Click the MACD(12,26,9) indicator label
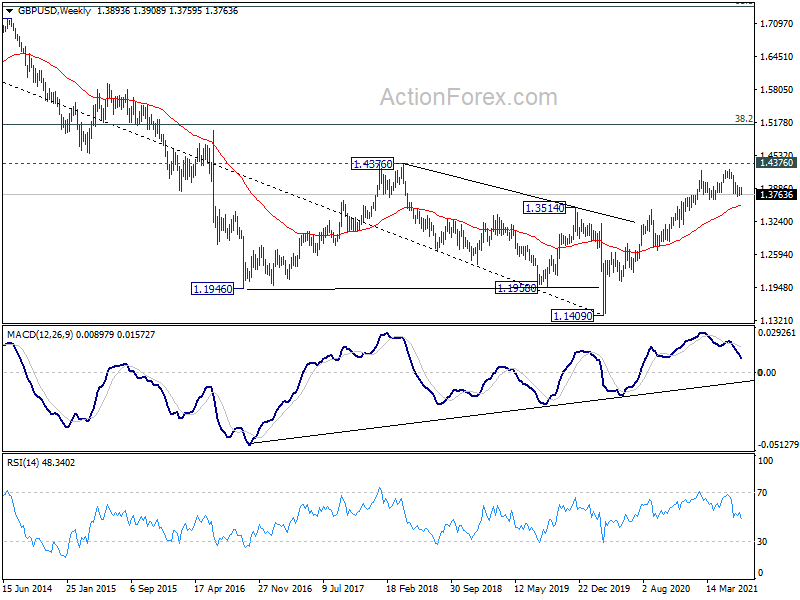This screenshot has height=600, width=800. point(40,335)
